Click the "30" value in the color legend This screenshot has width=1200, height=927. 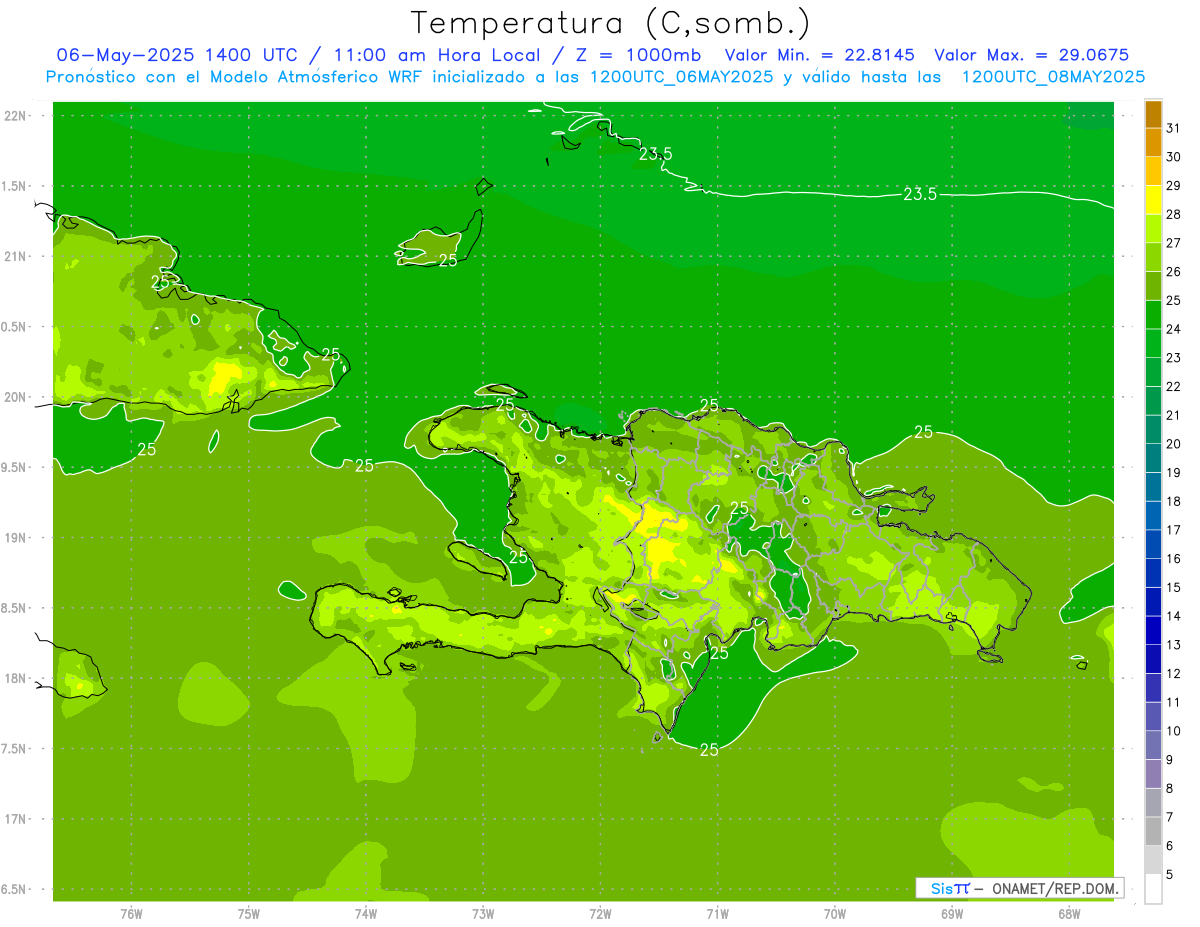[x=1174, y=157]
